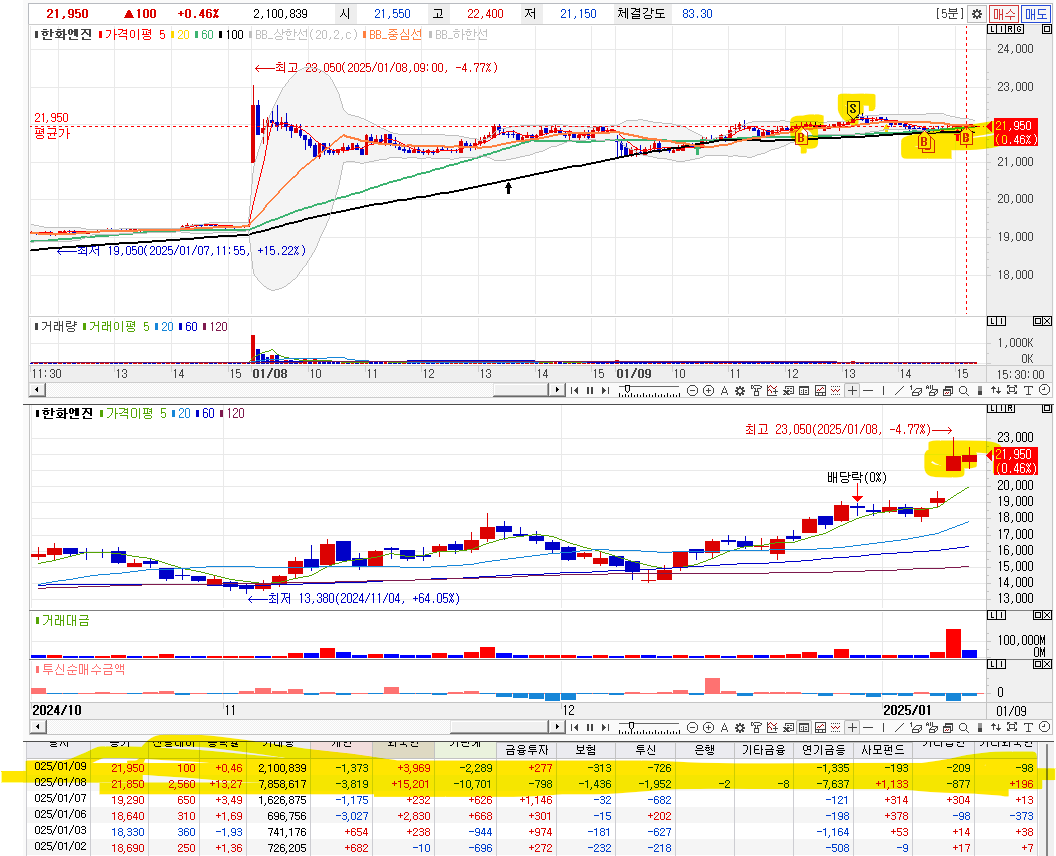Close the 거래량 volume pane with X

click(1047, 321)
